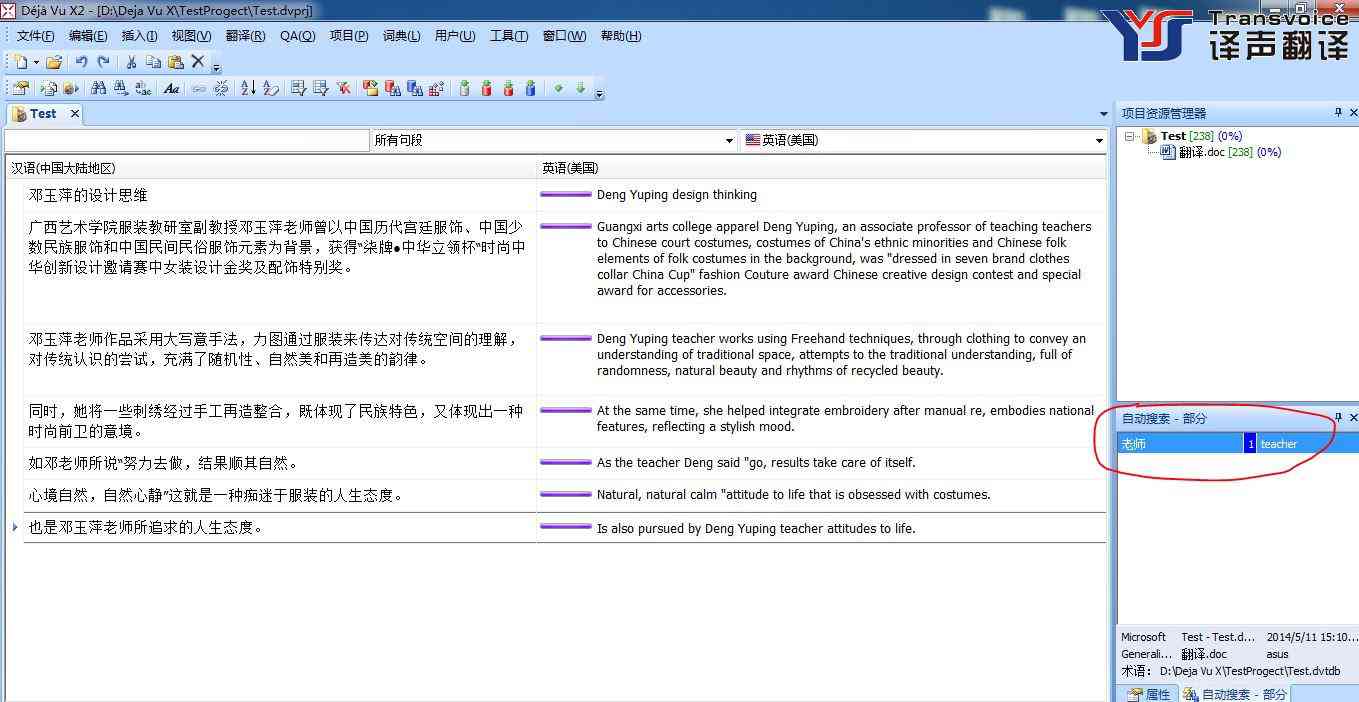Switch to the 属性 panel tab
The height and width of the screenshot is (702, 1359).
click(x=1148, y=694)
